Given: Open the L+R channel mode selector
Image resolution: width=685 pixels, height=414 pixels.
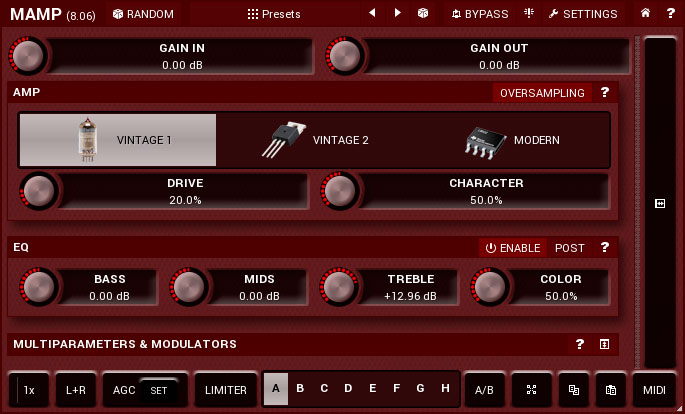Looking at the screenshot, I should [76, 390].
